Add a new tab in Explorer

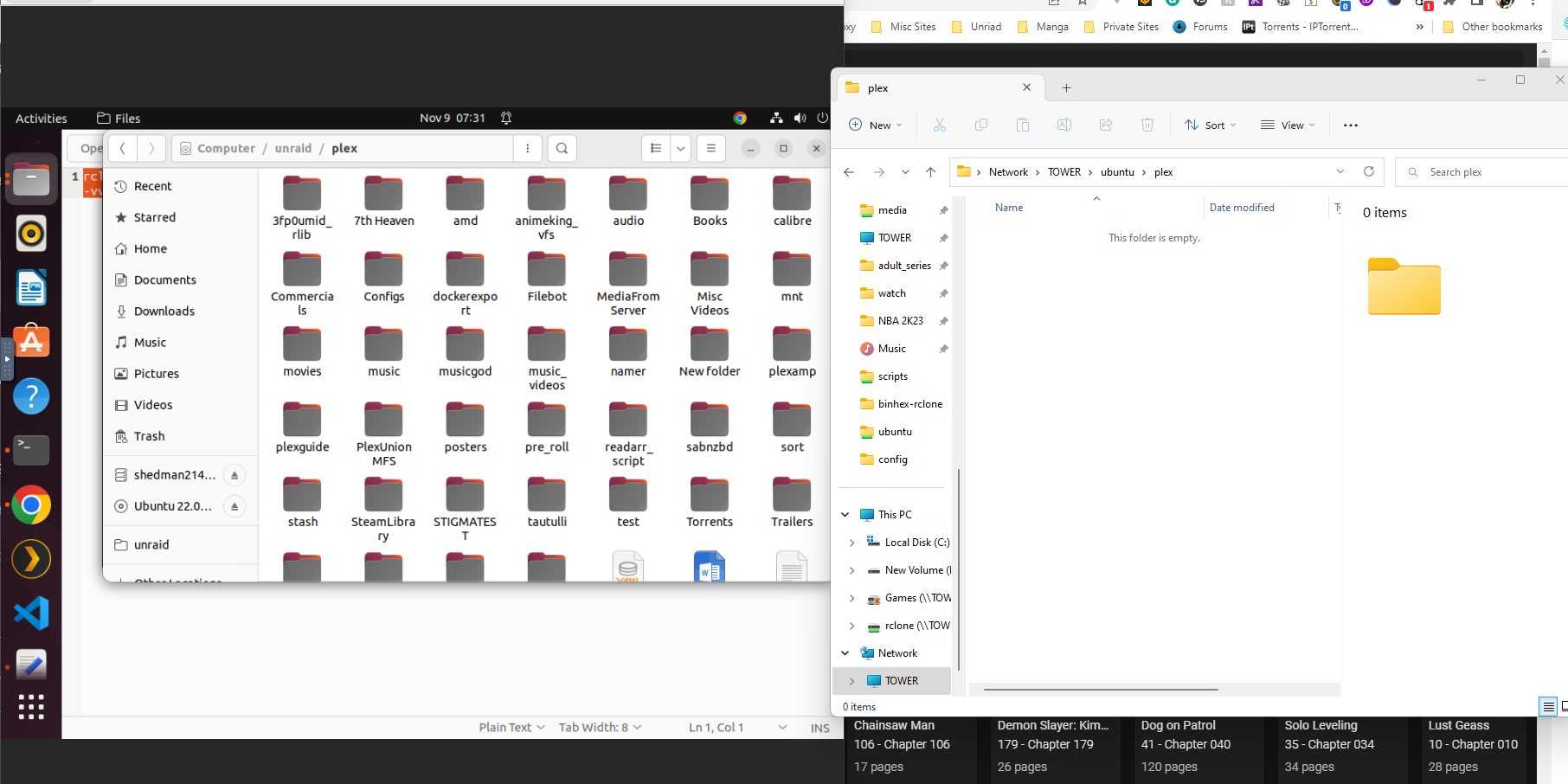pos(1066,87)
